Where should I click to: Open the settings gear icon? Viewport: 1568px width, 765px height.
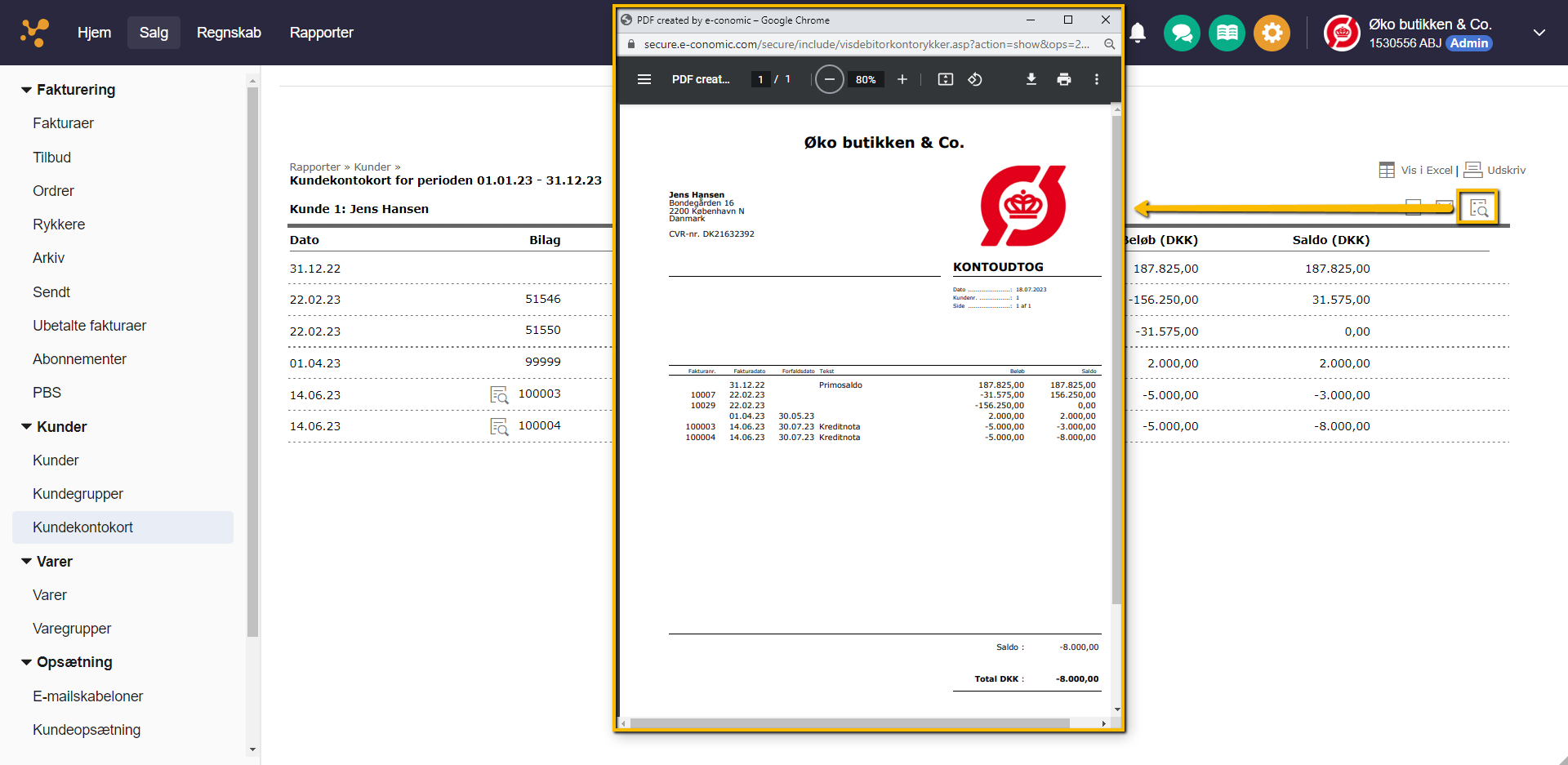pos(1272,33)
